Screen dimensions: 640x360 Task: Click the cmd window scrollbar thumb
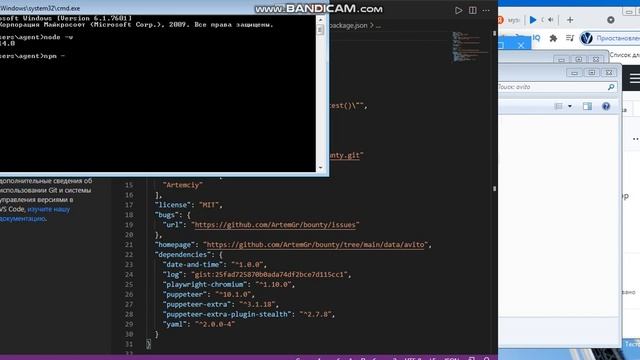(320, 29)
